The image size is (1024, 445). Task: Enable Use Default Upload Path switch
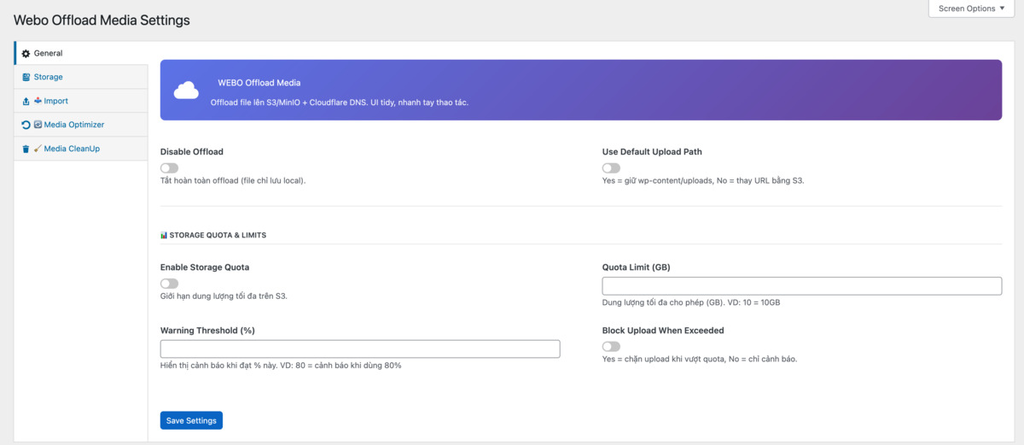tap(611, 169)
